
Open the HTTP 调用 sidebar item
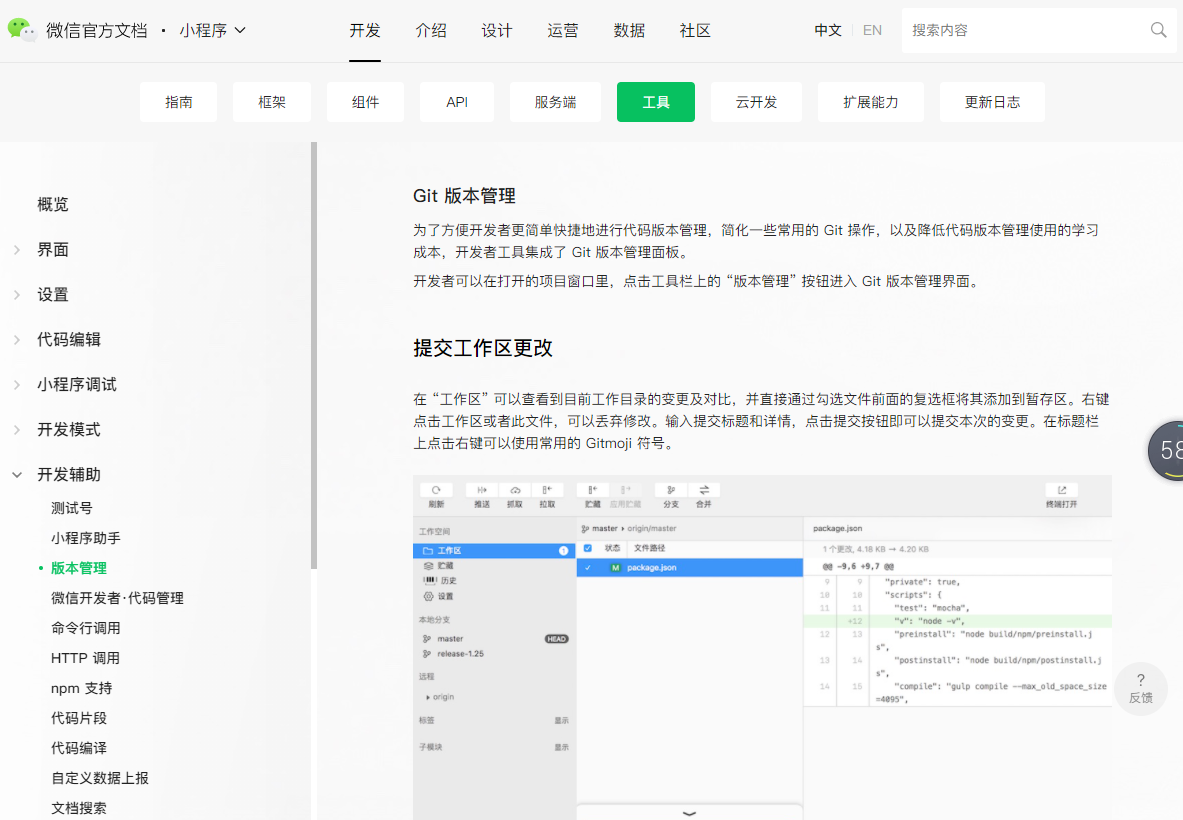[x=85, y=659]
